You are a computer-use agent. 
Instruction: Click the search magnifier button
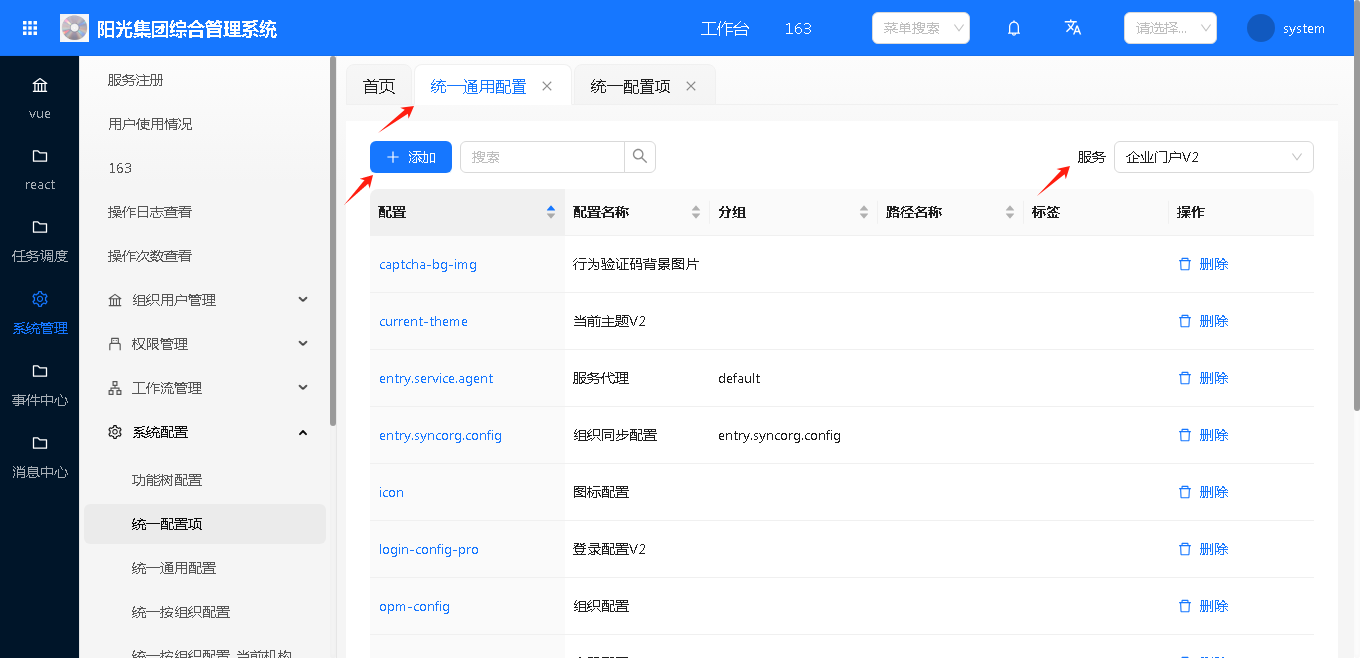[640, 157]
